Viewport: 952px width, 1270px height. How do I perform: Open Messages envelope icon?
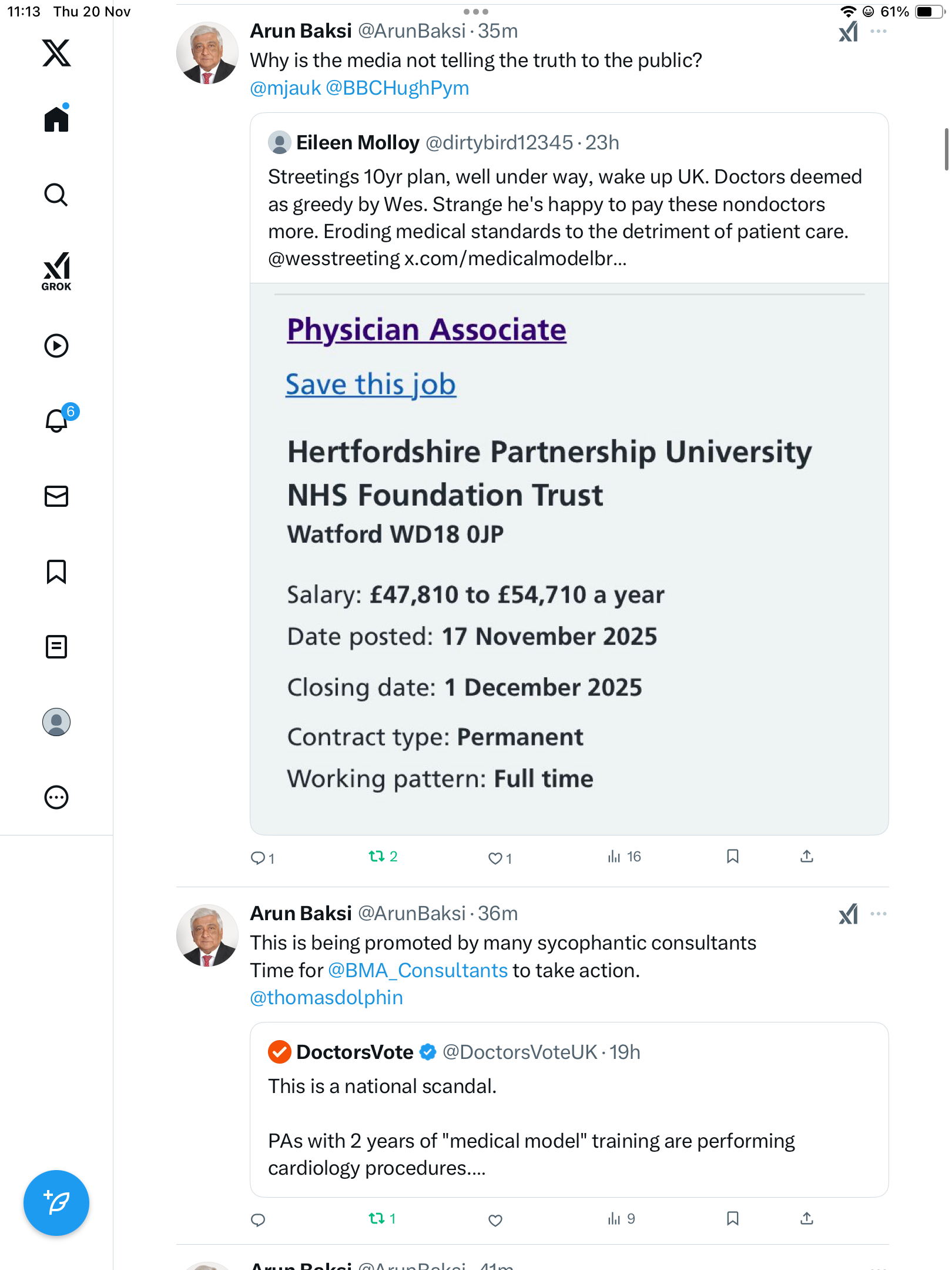[56, 496]
